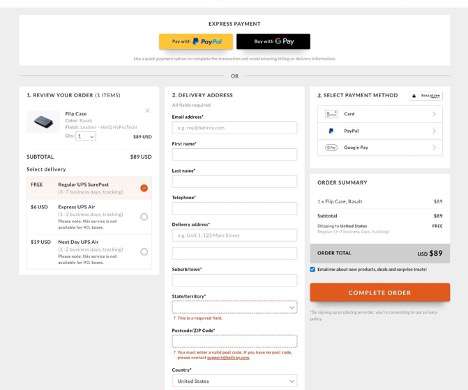Click the Google Pay icon in payment methods
This screenshot has width=468, height=390.
point(331,147)
